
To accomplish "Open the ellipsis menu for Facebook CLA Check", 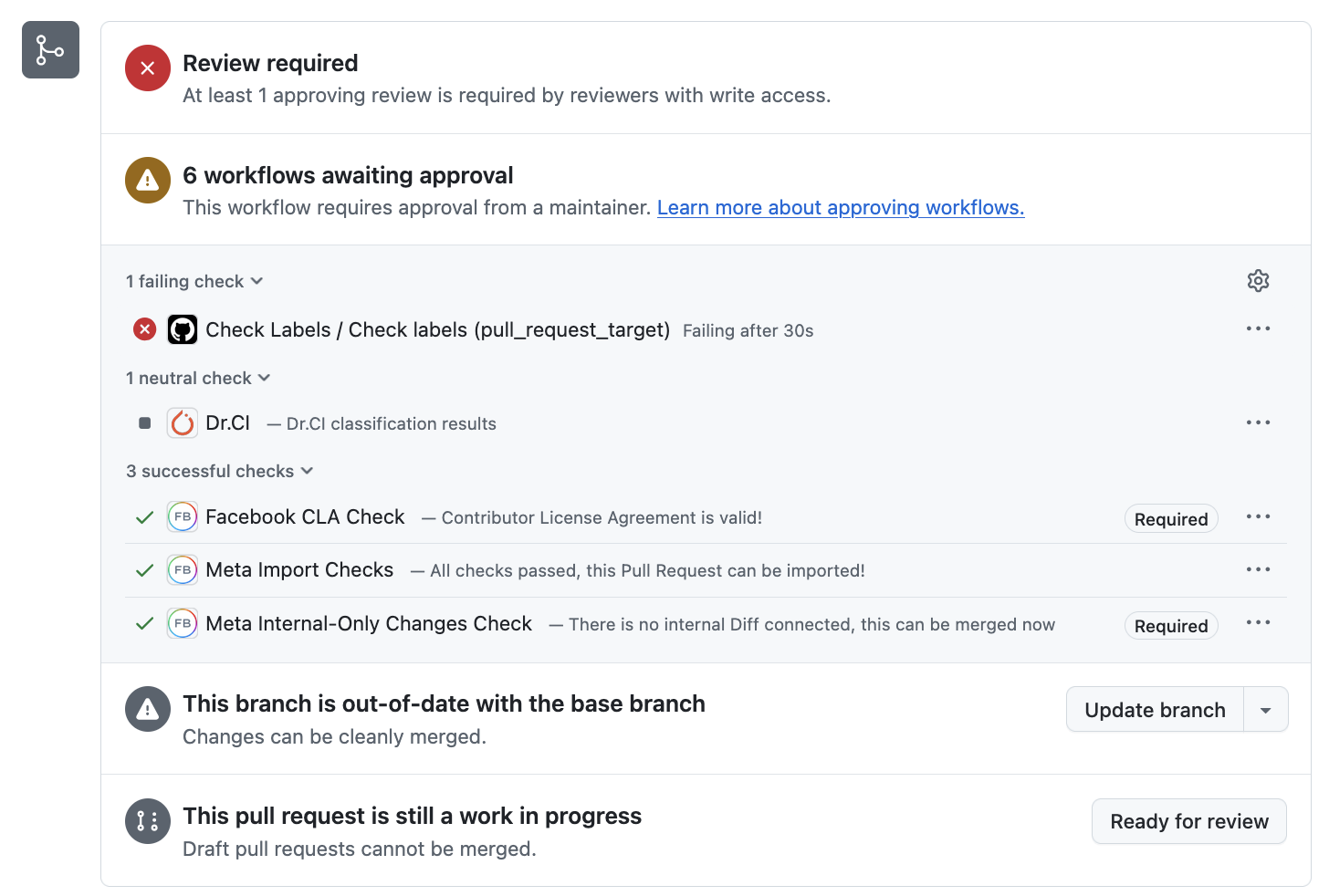I will [1258, 517].
